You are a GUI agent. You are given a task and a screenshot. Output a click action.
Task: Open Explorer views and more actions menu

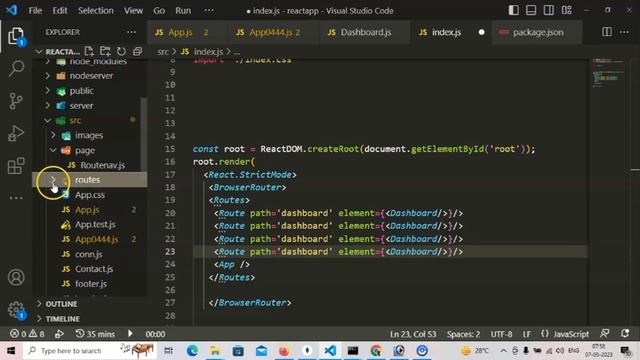tap(131, 32)
